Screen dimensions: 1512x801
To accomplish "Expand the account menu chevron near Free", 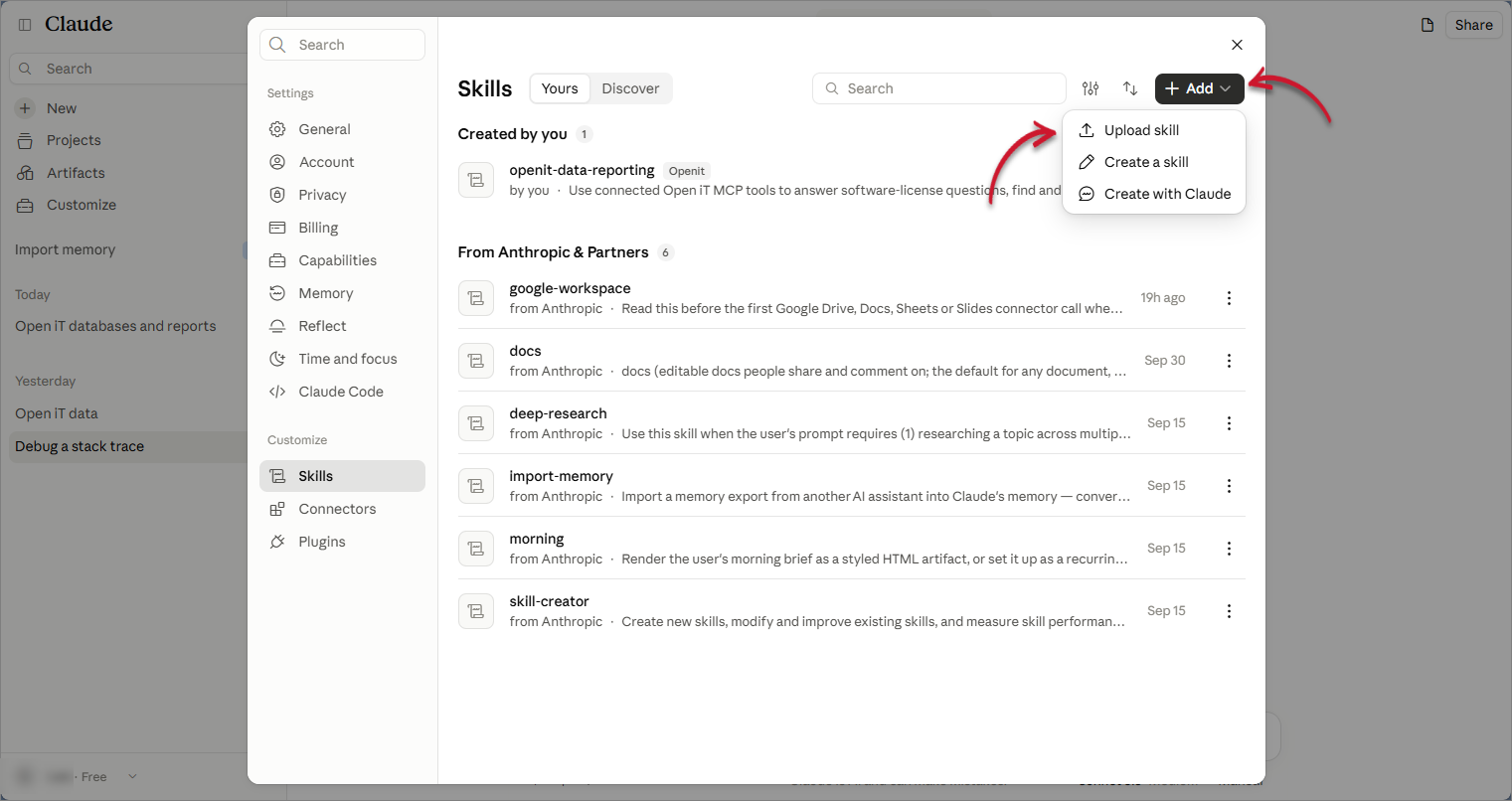I will (132, 776).
